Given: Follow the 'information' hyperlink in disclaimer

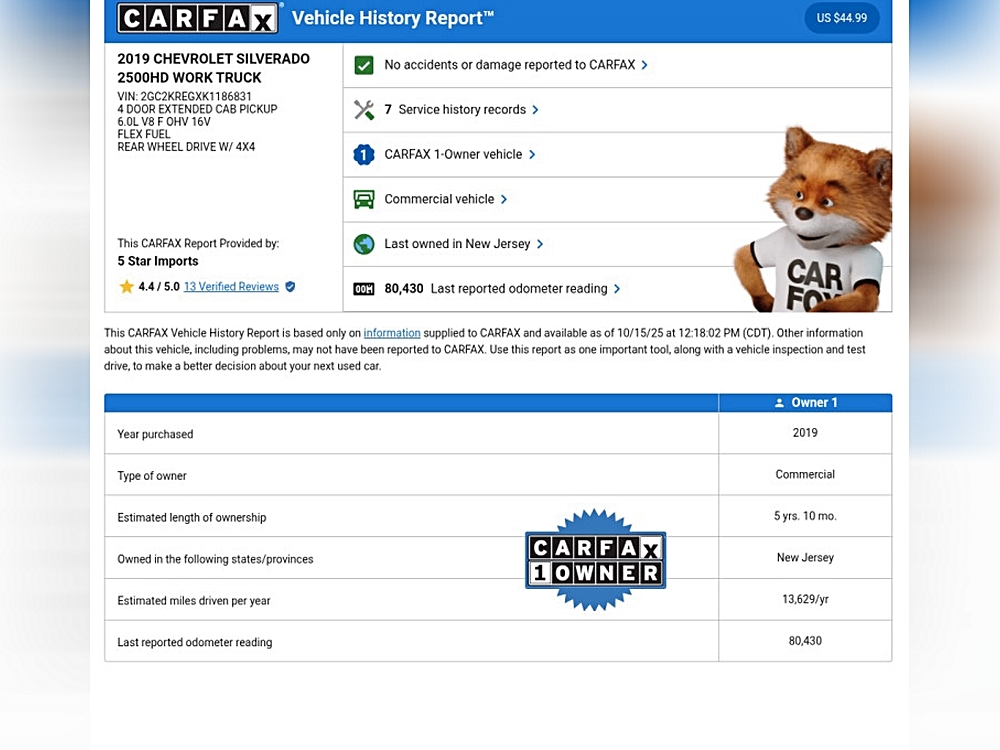Looking at the screenshot, I should pyautogui.click(x=392, y=333).
